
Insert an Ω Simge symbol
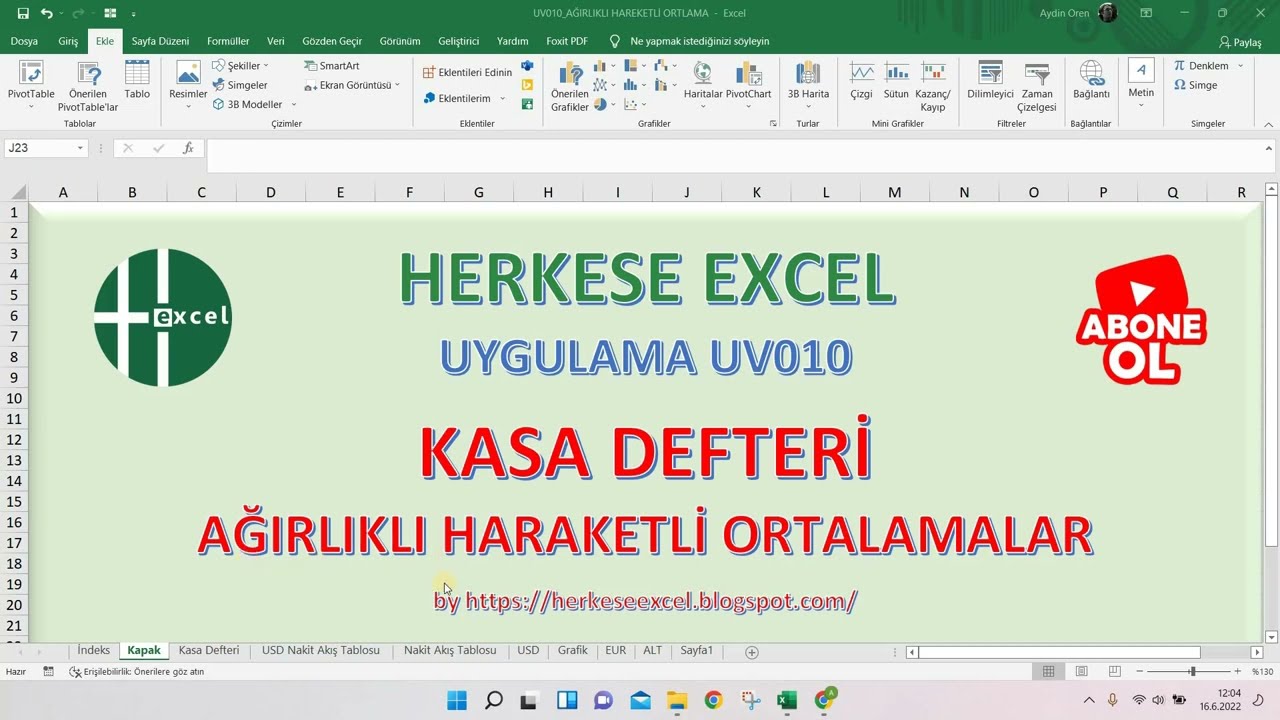pyautogui.click(x=1195, y=85)
